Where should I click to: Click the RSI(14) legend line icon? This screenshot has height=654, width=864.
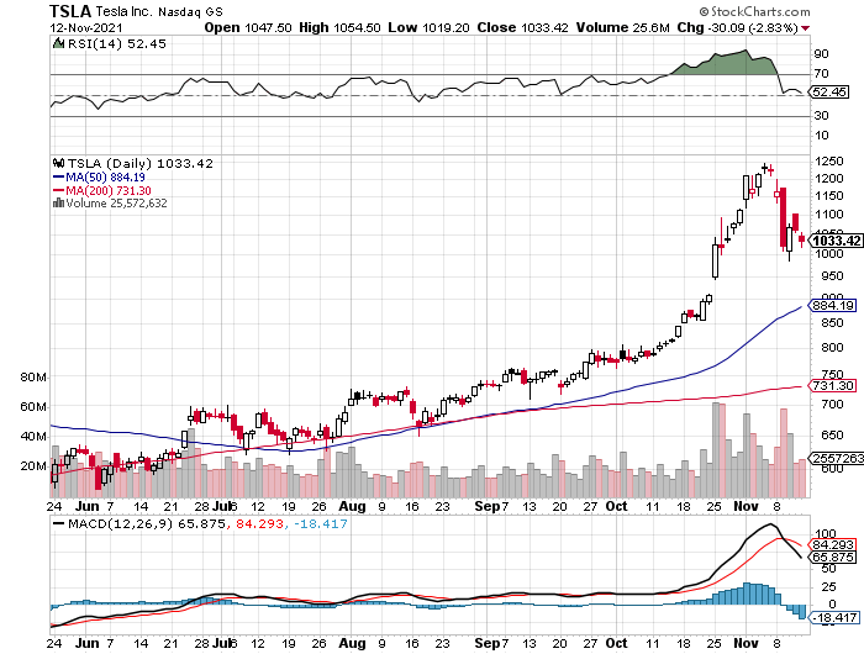coord(57,44)
